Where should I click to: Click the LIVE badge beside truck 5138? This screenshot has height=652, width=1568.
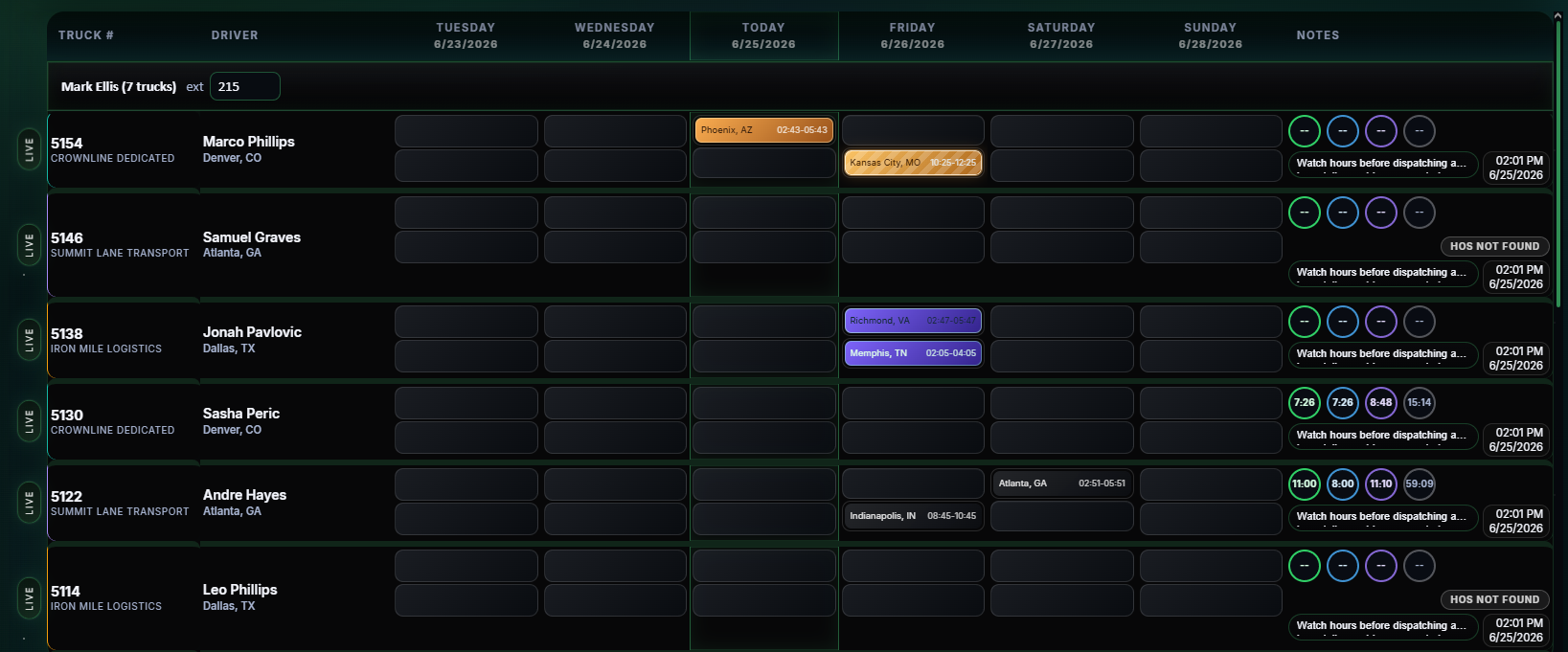[29, 340]
